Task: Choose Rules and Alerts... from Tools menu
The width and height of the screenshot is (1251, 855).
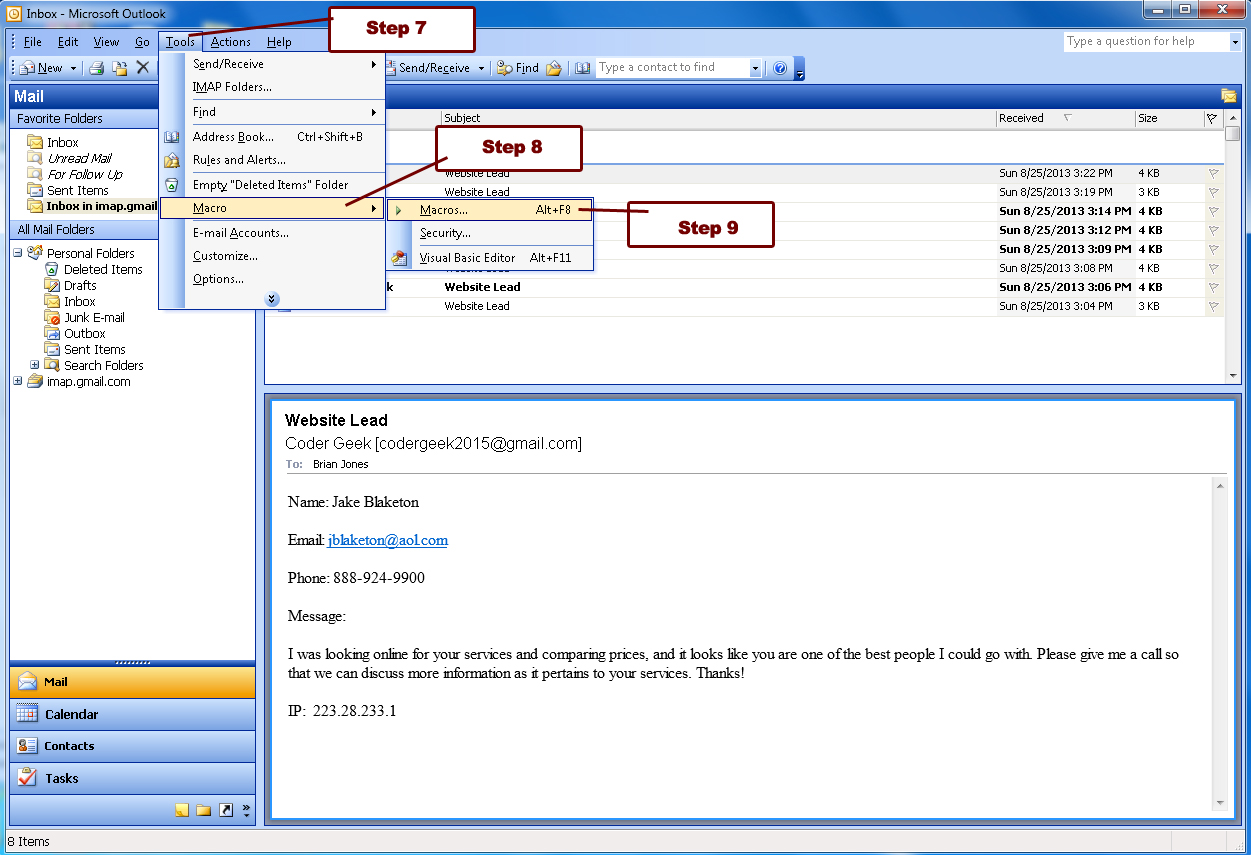Action: point(239,160)
